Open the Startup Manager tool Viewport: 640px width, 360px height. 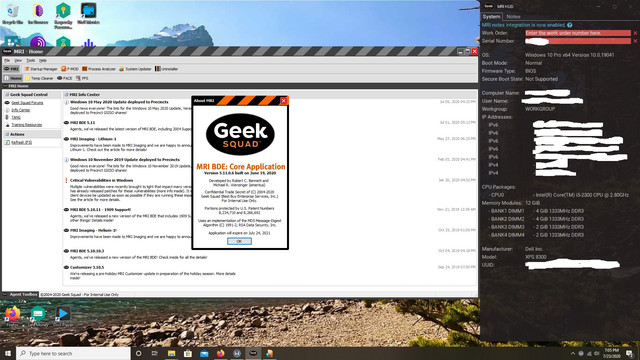click(x=41, y=69)
